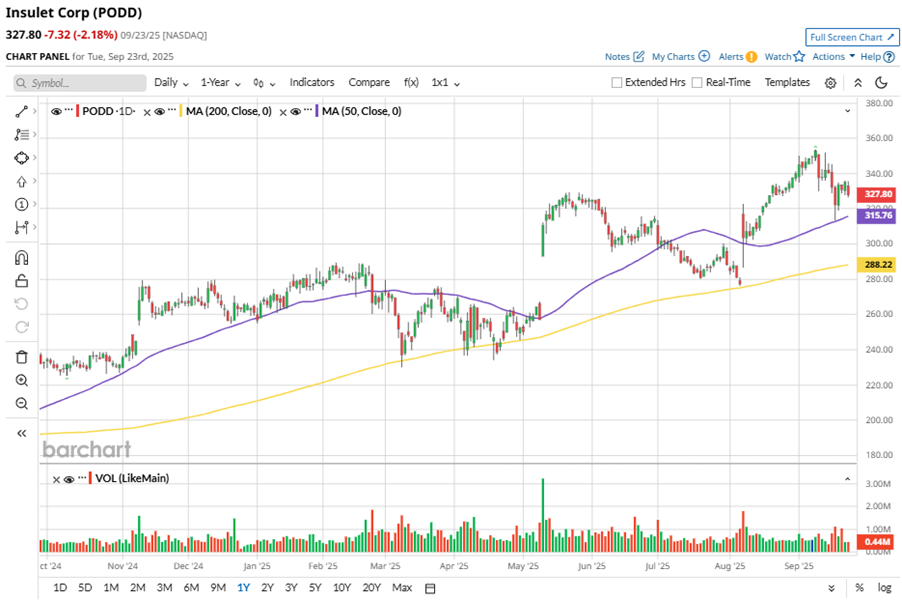The width and height of the screenshot is (902, 600).
Task: Open Notes for this chart
Action: [624, 56]
